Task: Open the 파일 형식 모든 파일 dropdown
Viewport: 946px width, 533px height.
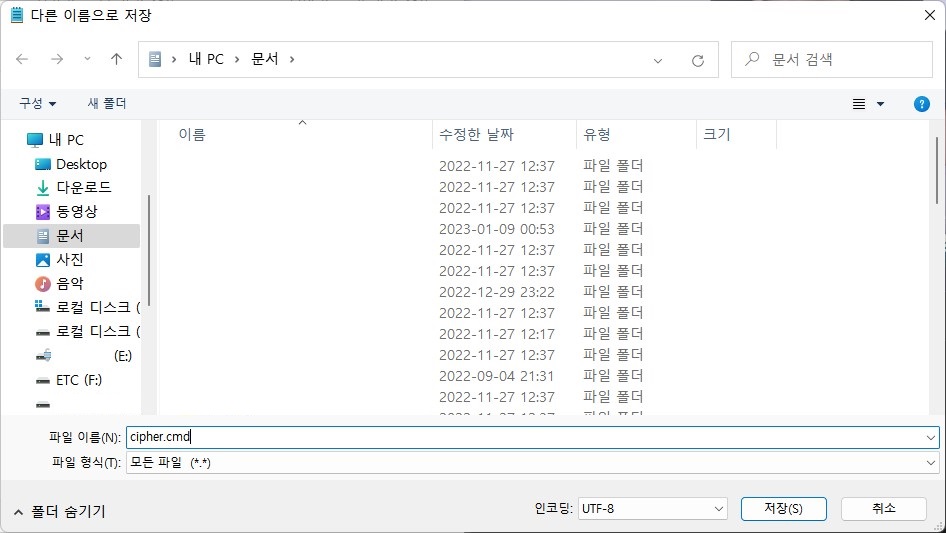Action: click(x=532, y=463)
